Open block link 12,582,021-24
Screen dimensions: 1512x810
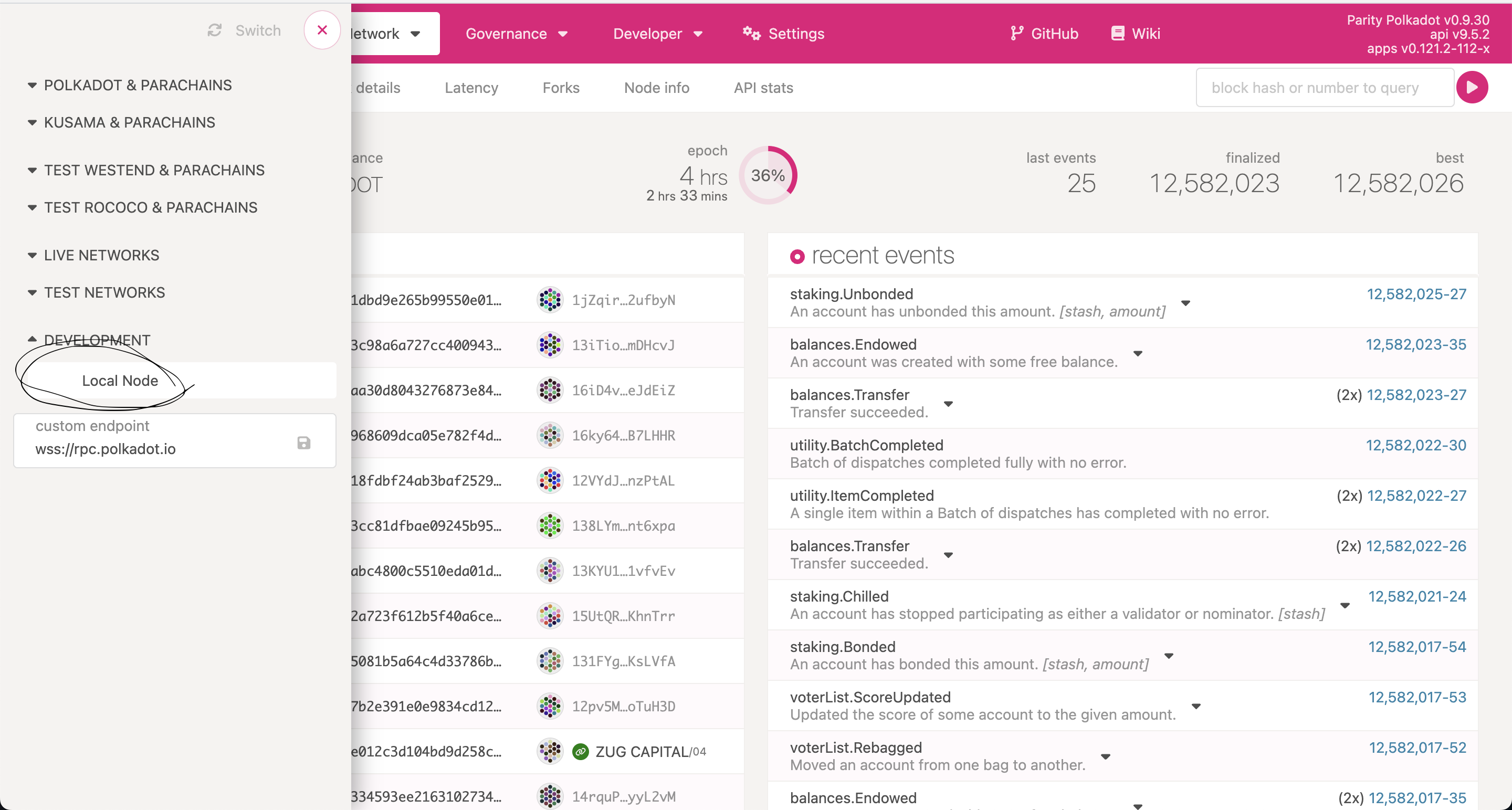tap(1417, 597)
